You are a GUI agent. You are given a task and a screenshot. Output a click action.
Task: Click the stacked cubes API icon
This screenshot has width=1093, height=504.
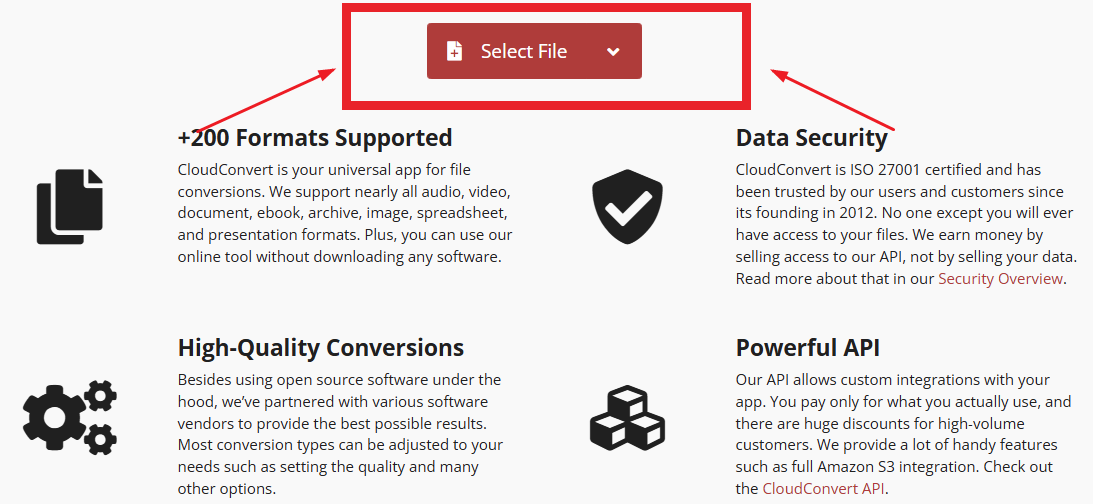click(x=627, y=416)
